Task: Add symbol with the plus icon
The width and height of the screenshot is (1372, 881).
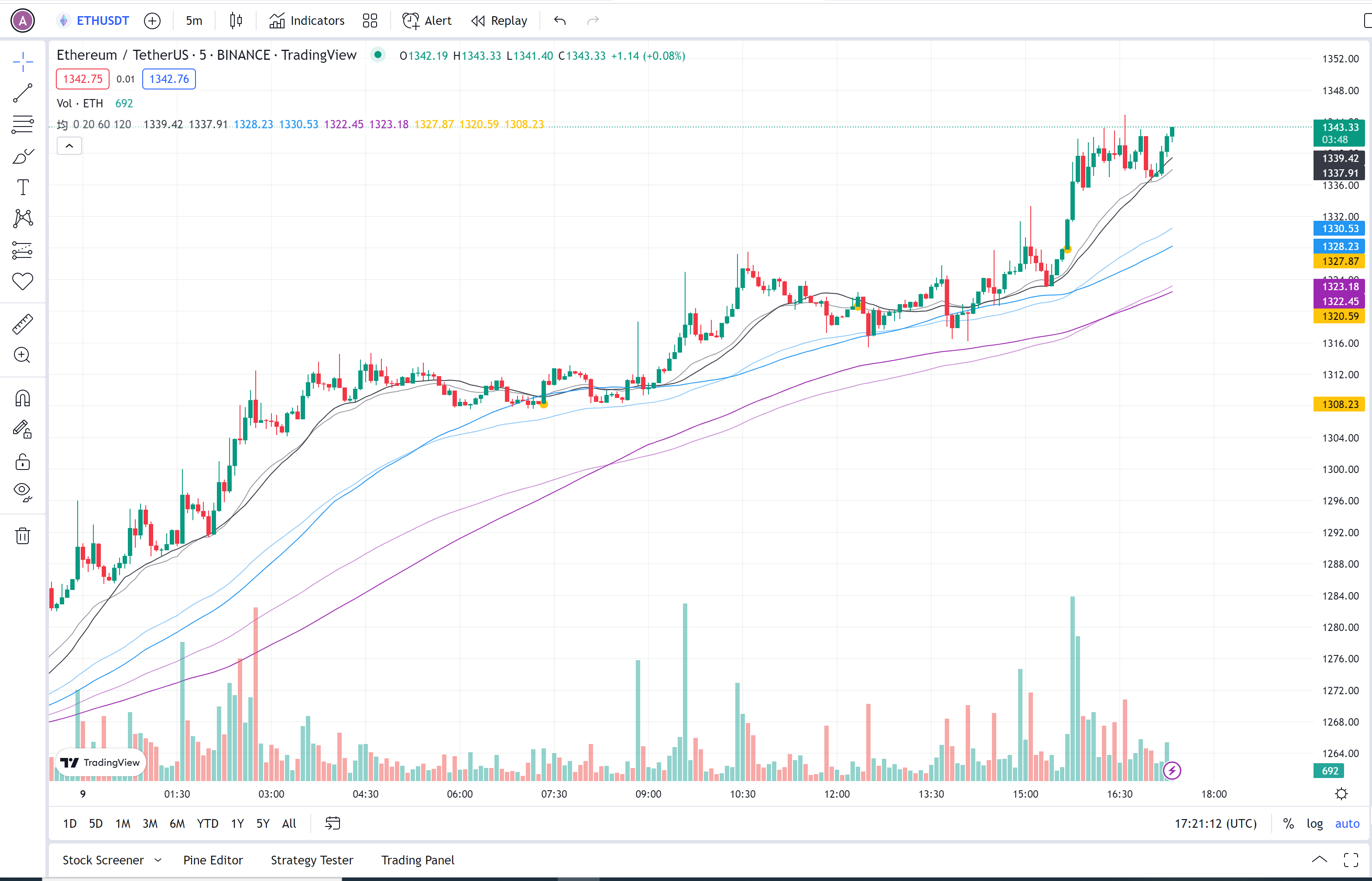Action: point(152,21)
